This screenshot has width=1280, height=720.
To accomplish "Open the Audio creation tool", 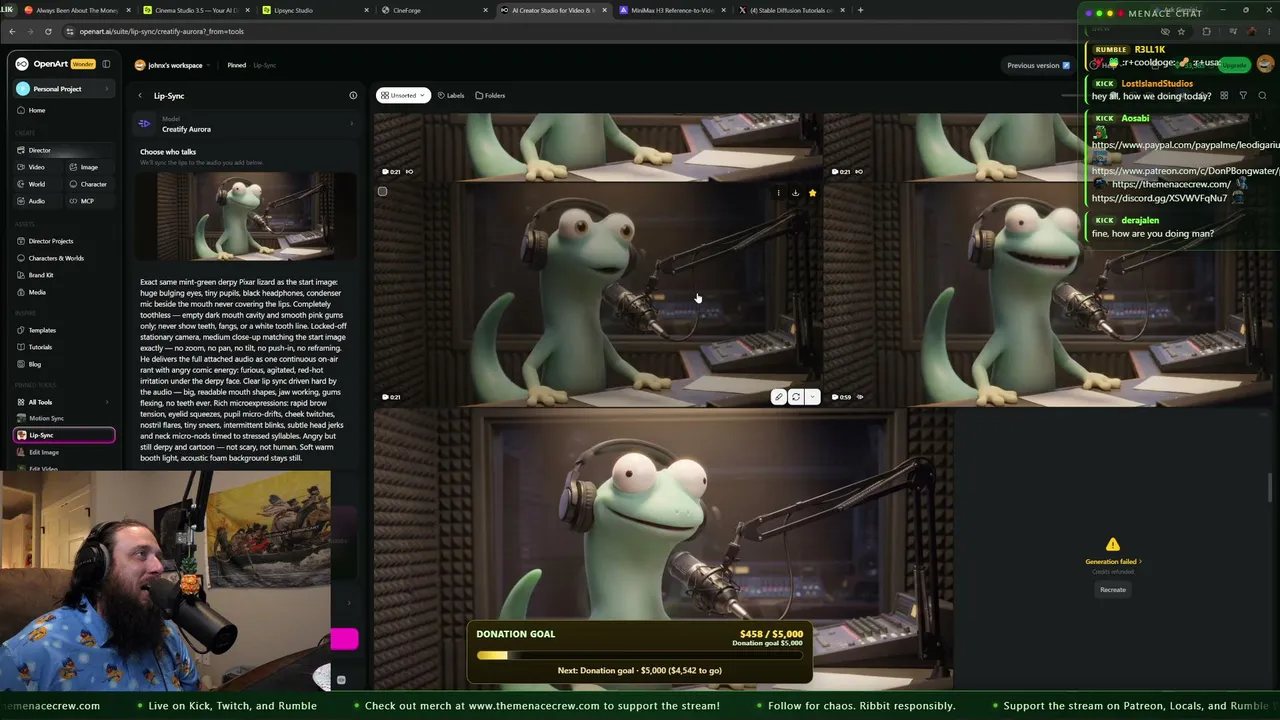I will 38,201.
